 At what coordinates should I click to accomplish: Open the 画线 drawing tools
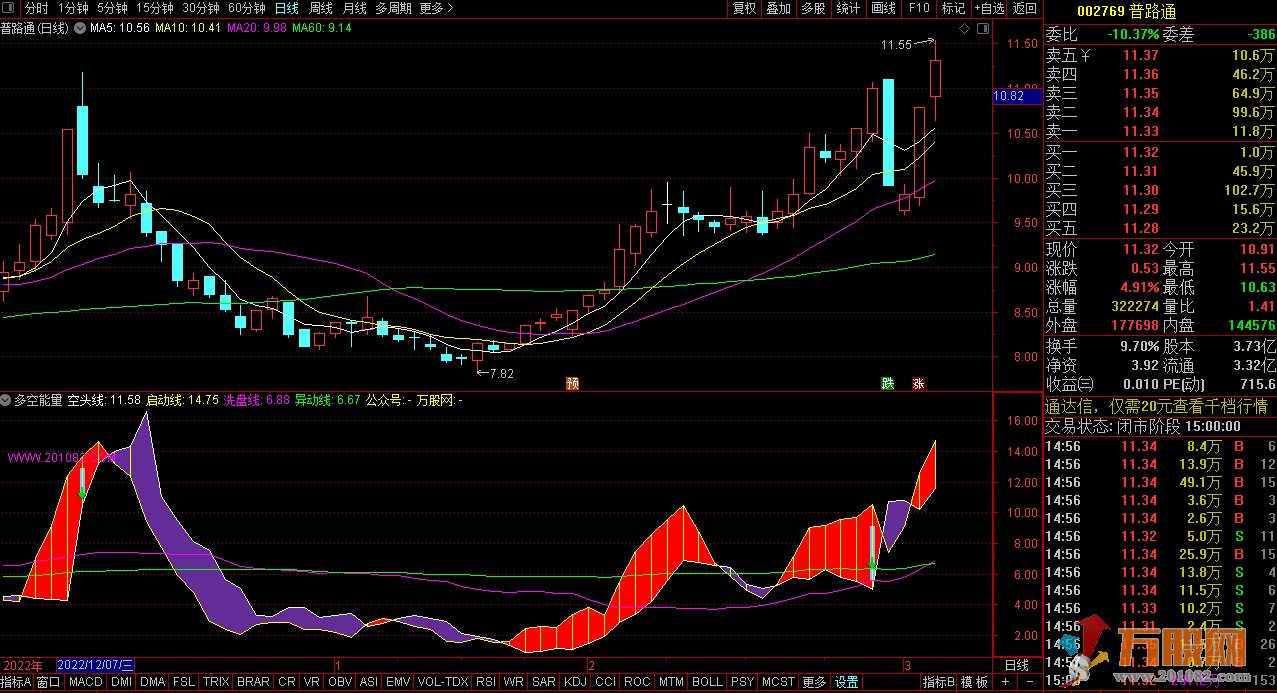click(x=884, y=8)
